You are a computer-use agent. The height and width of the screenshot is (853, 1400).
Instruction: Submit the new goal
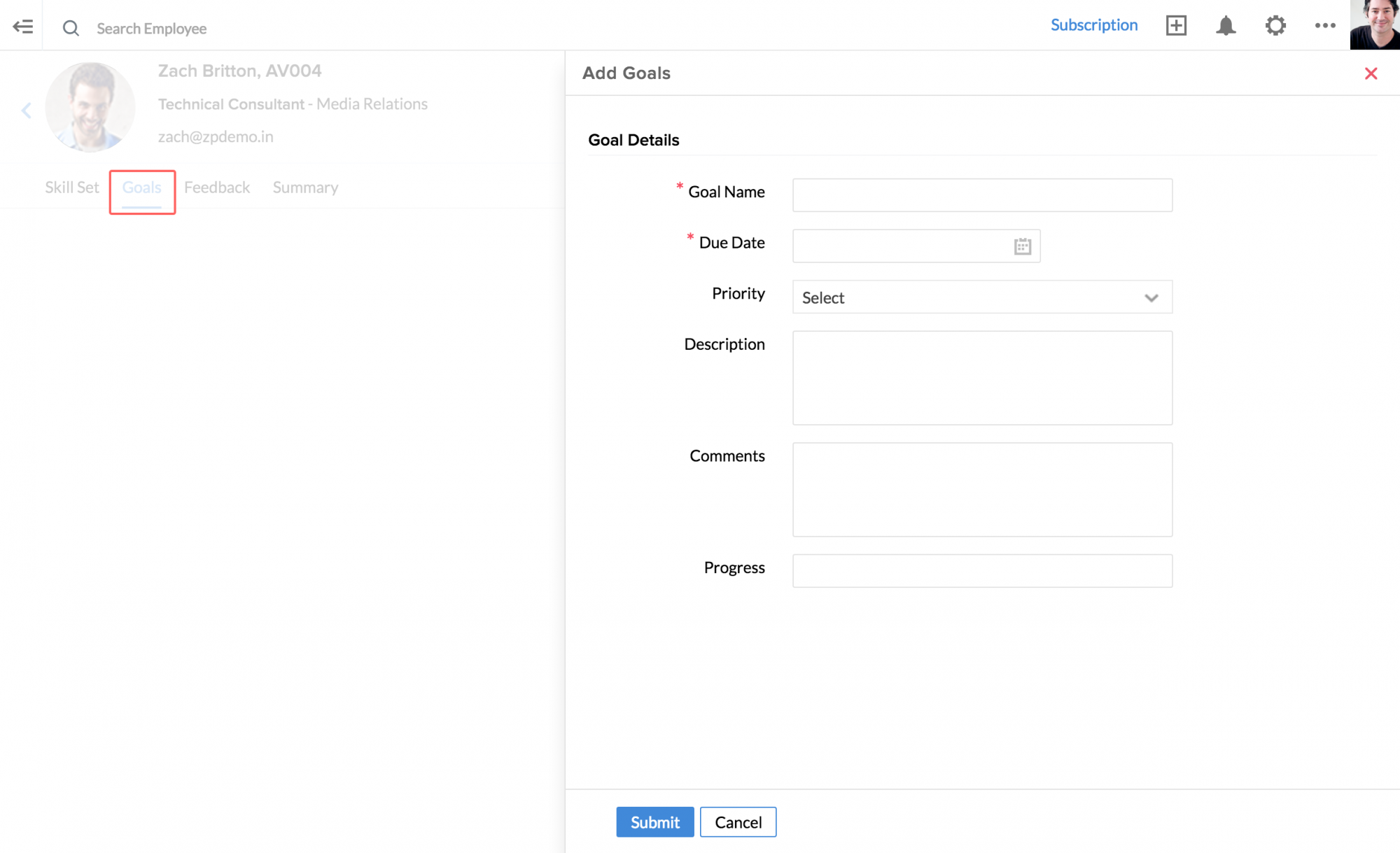pos(654,822)
